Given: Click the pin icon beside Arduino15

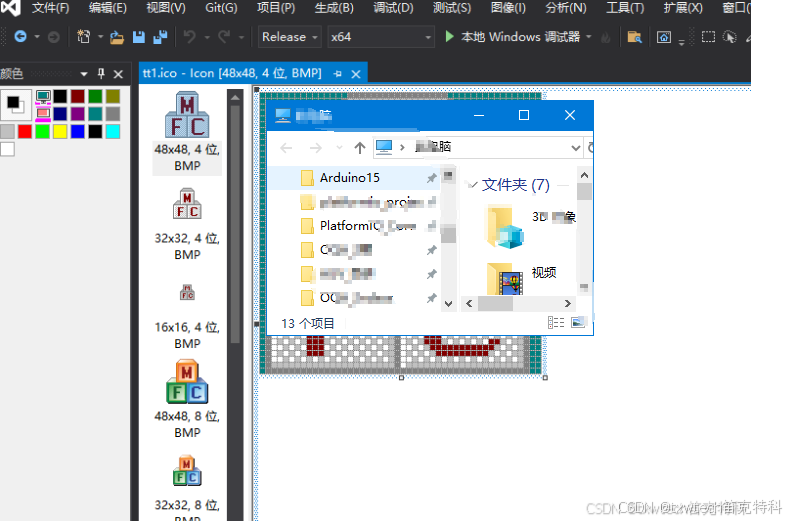Looking at the screenshot, I should tap(432, 178).
